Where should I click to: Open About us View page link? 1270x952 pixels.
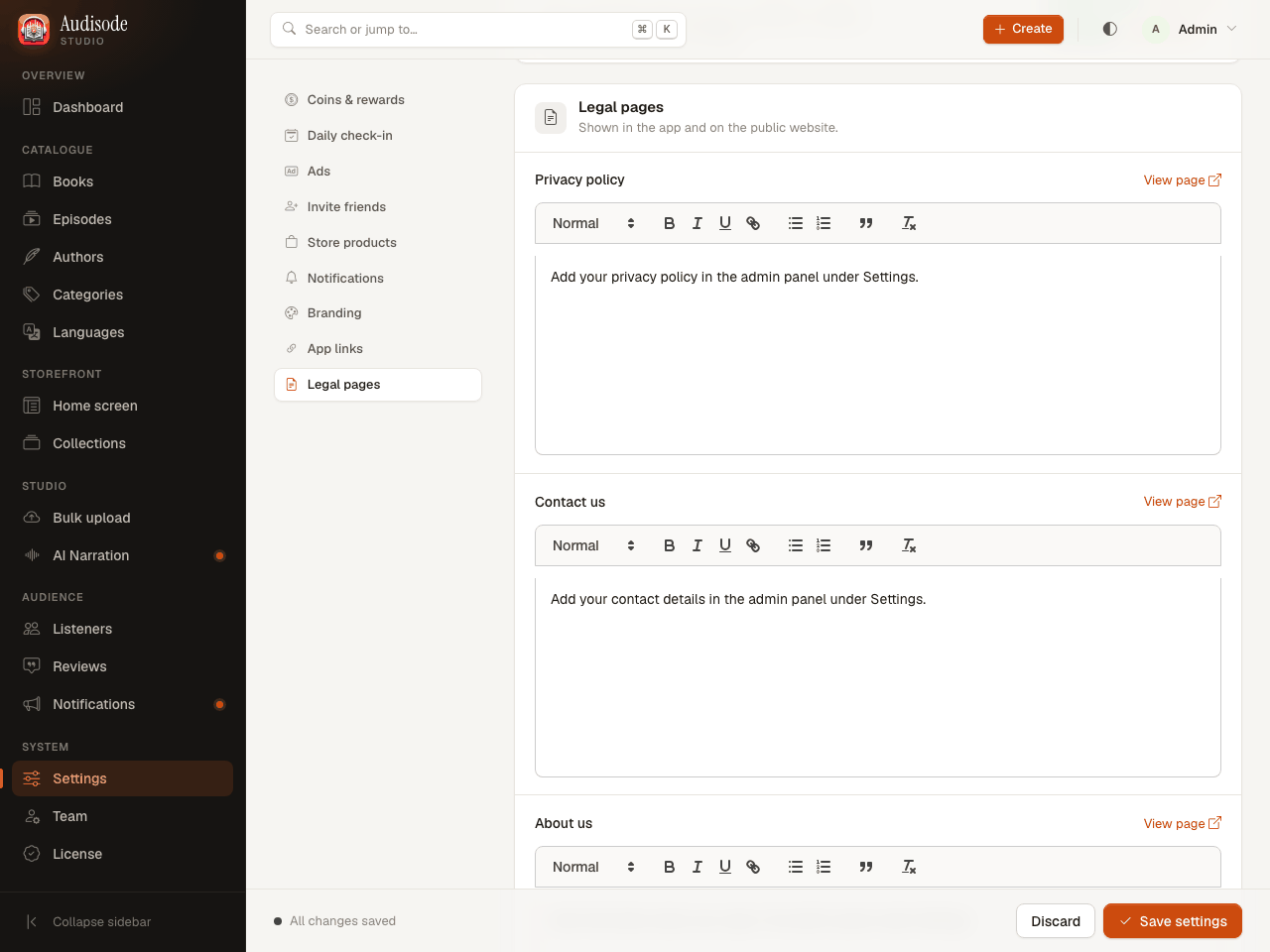pyautogui.click(x=1183, y=823)
